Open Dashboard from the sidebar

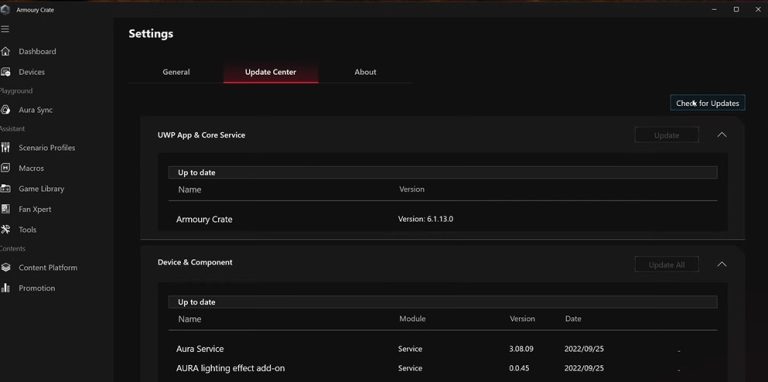pos(37,51)
